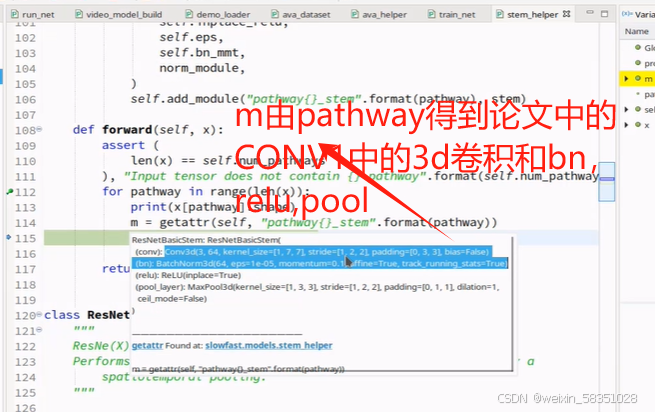Click the BatchNorm3d line in hover popup

(x=320, y=263)
